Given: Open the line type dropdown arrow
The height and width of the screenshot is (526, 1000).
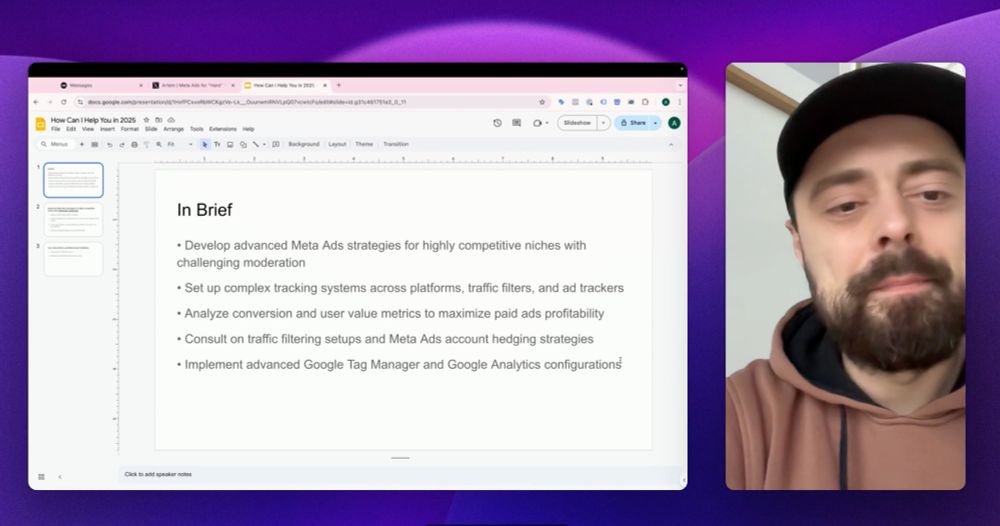Looking at the screenshot, I should click(265, 145).
